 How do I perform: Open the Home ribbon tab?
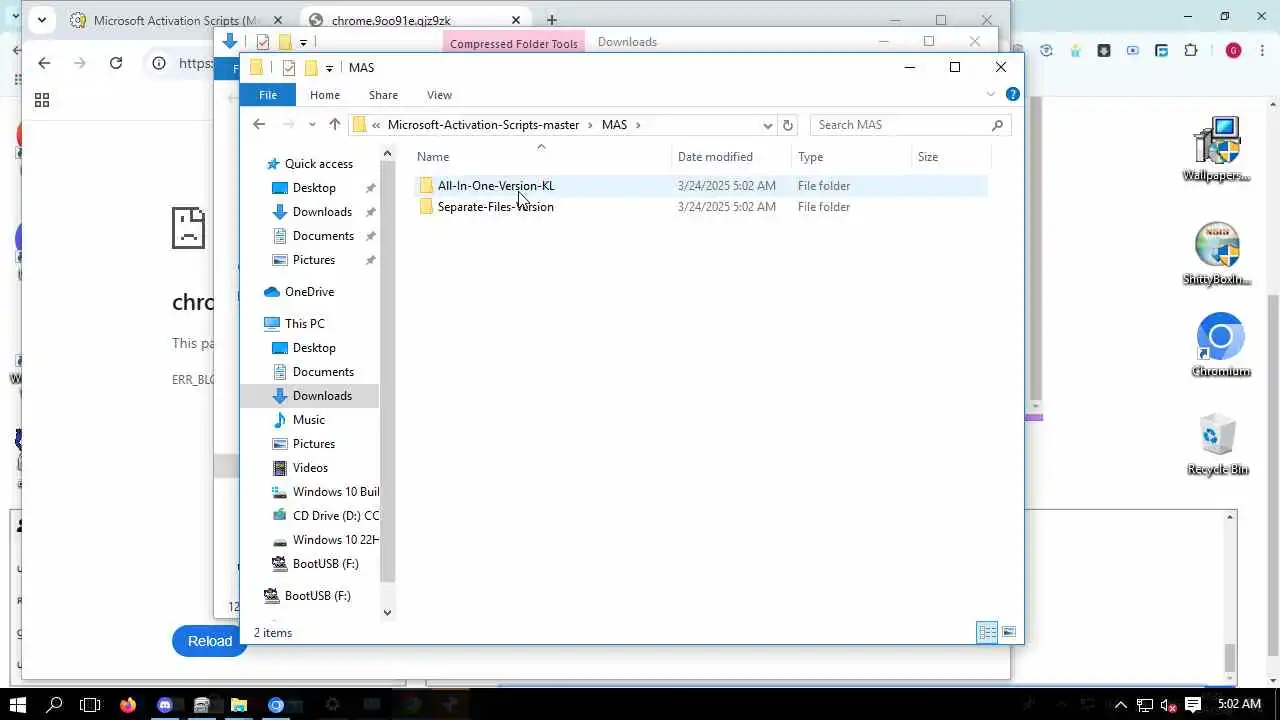(x=325, y=95)
